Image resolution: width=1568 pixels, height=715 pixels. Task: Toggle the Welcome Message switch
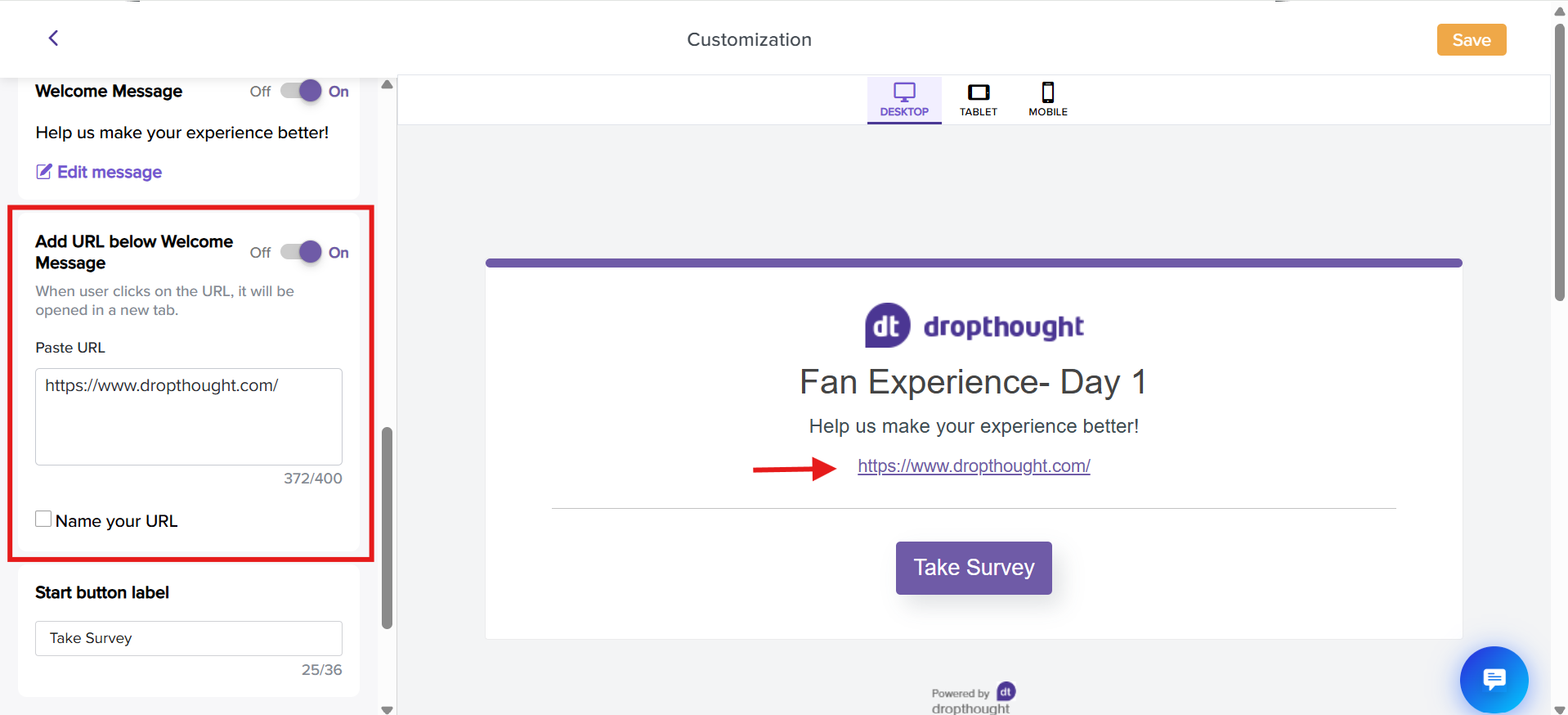pos(301,91)
